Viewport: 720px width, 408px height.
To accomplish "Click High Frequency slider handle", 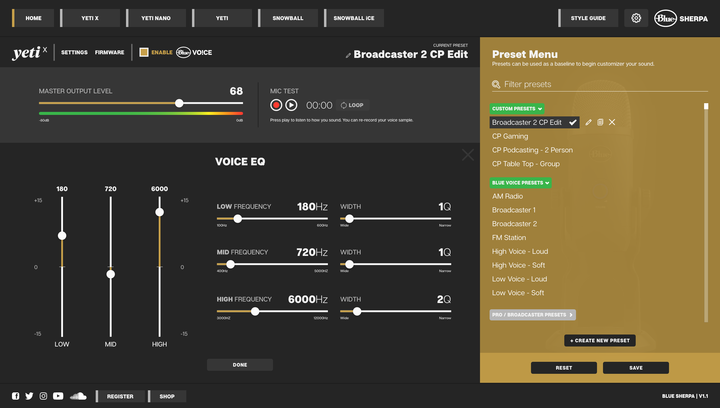I will point(255,312).
